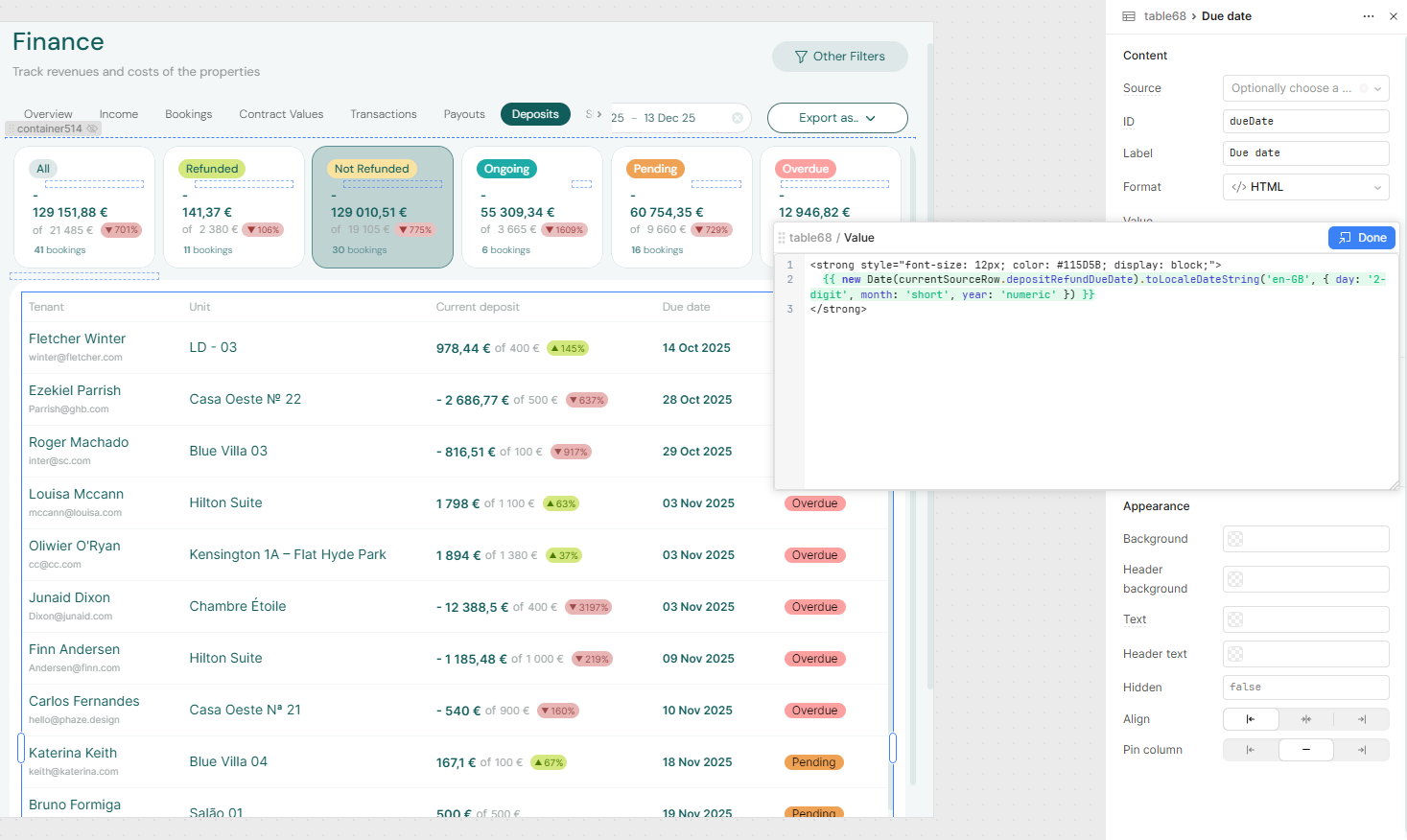Switch to the Transactions tab

383,113
